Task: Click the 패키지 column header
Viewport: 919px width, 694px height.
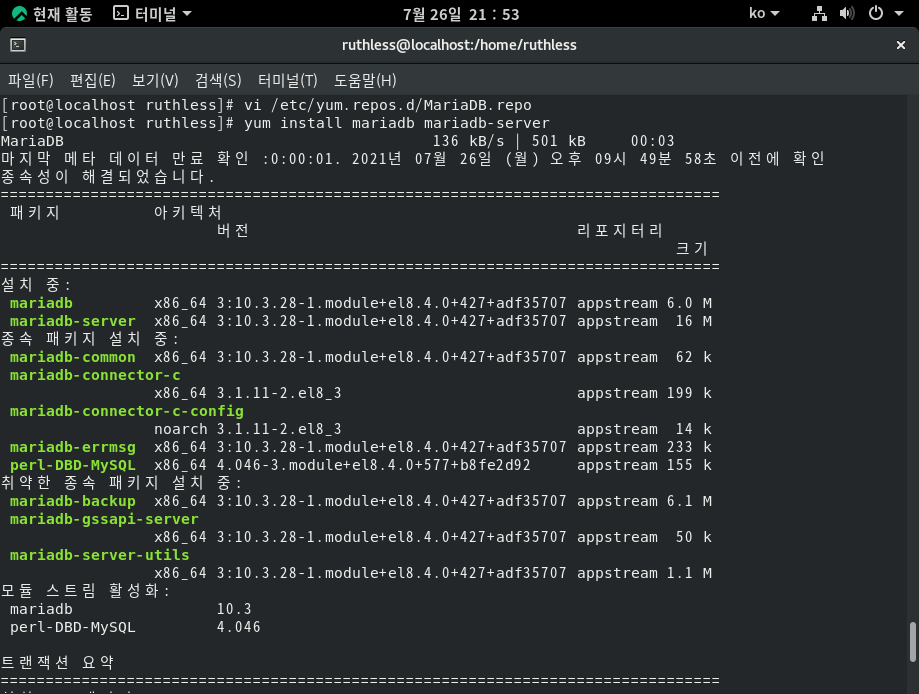Action: (35, 212)
